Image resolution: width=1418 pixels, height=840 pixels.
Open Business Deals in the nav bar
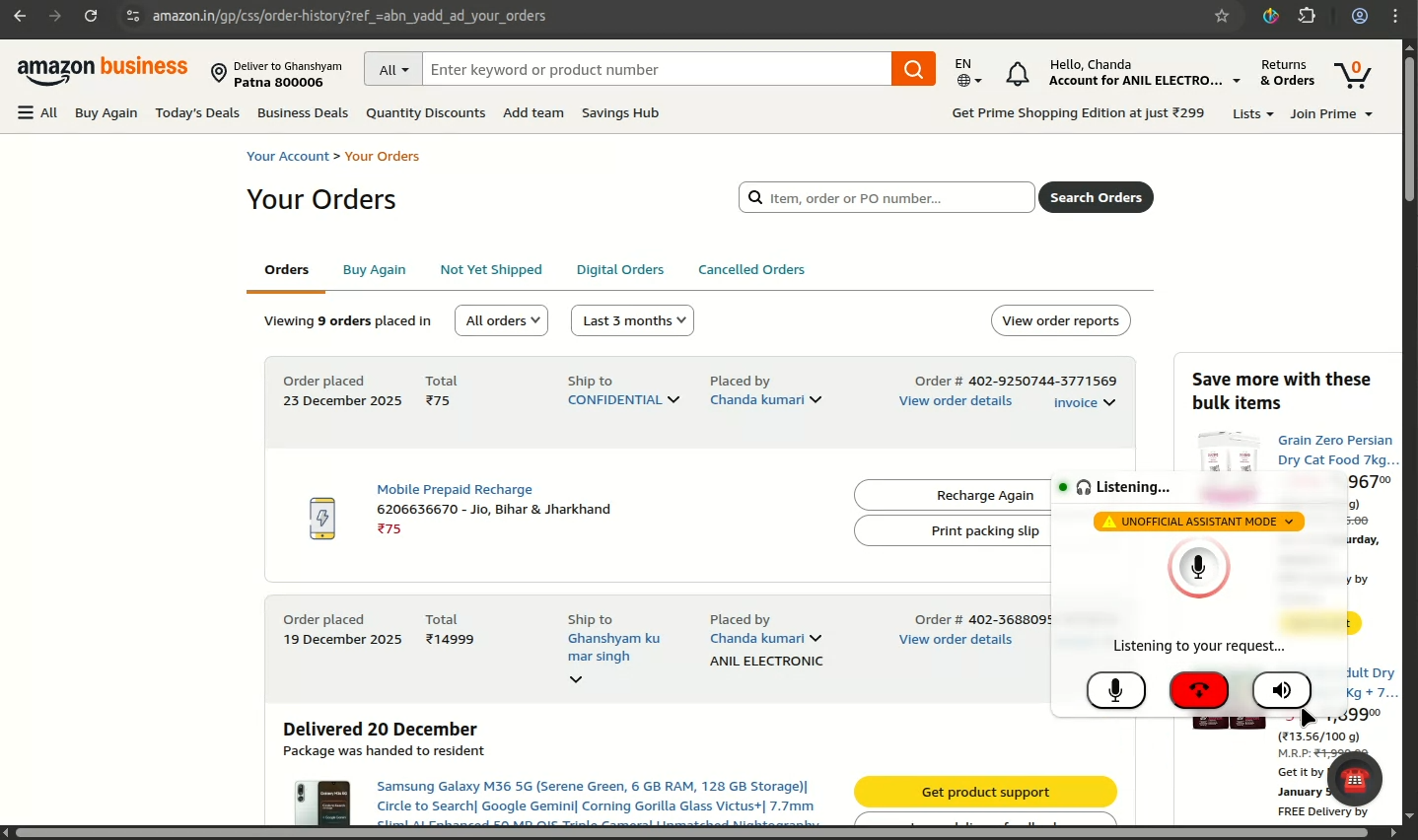pos(303,113)
